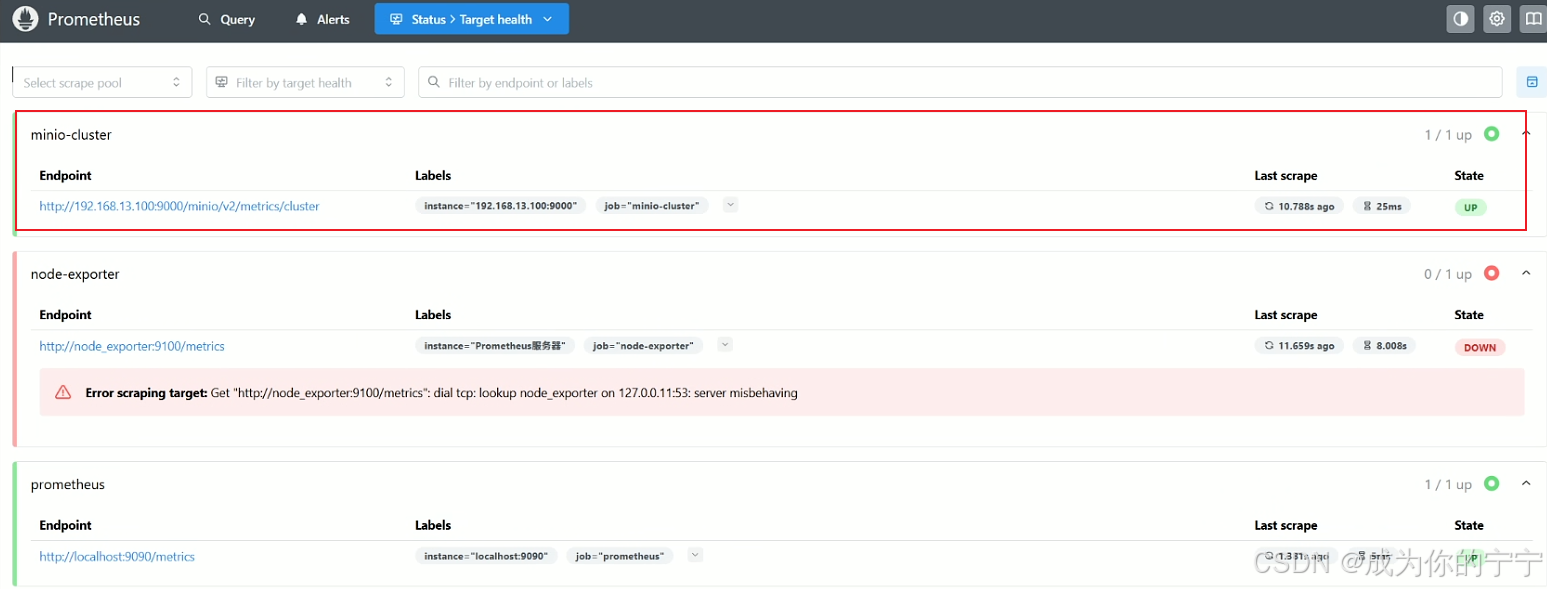Click the red health ring icon of node-exporter
This screenshot has width=1547, height=589.
coord(1491,273)
